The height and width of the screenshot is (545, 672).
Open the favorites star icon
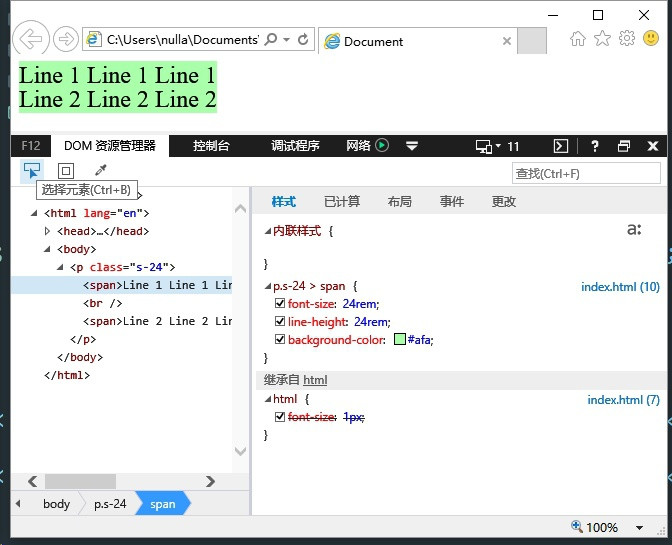coord(602,39)
